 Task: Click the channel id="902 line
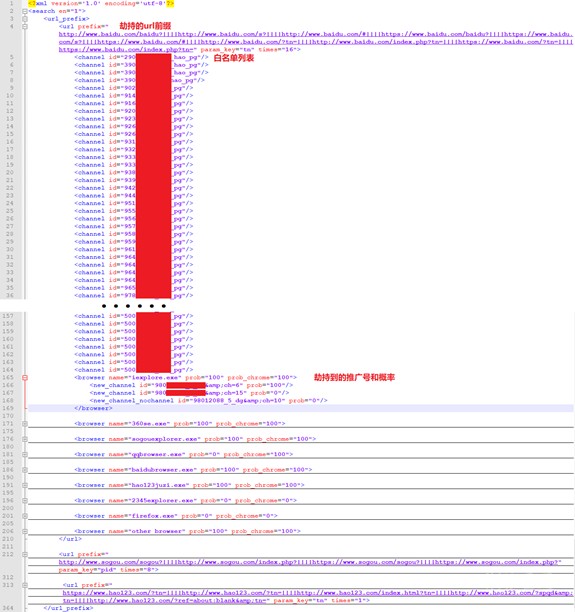pyautogui.click(x=134, y=88)
